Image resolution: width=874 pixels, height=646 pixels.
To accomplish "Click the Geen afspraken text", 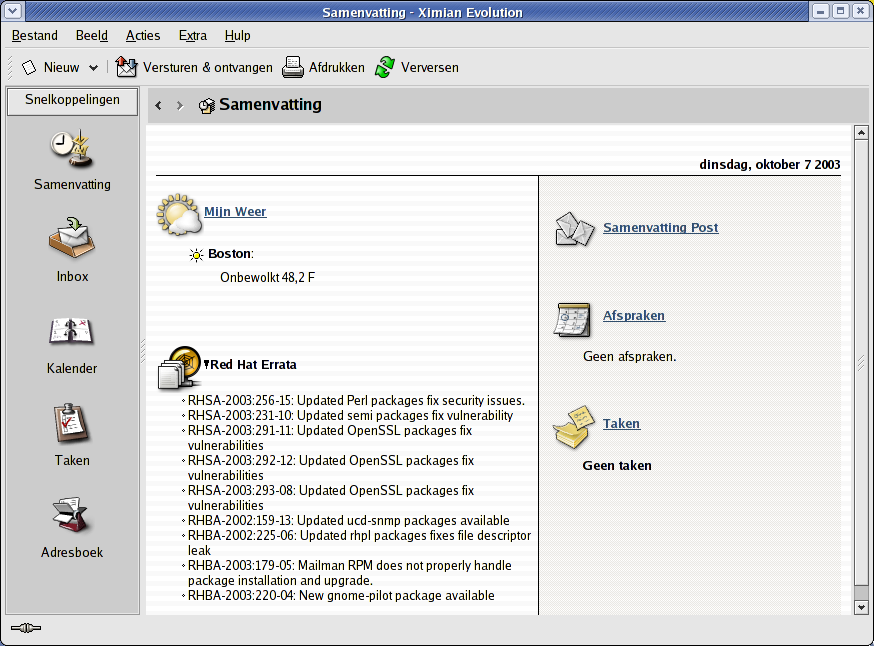I will tap(629, 357).
